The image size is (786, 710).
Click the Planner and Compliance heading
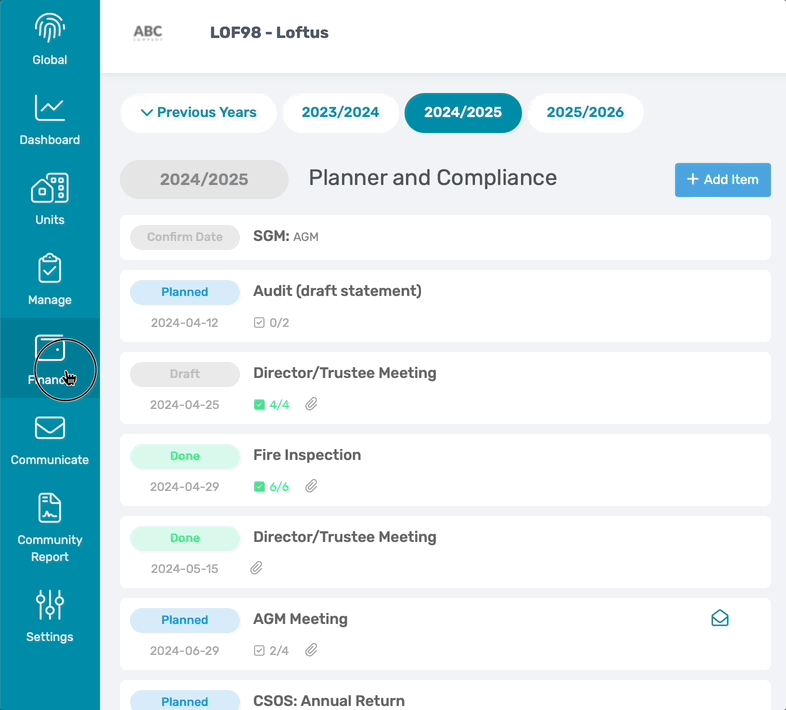(433, 178)
